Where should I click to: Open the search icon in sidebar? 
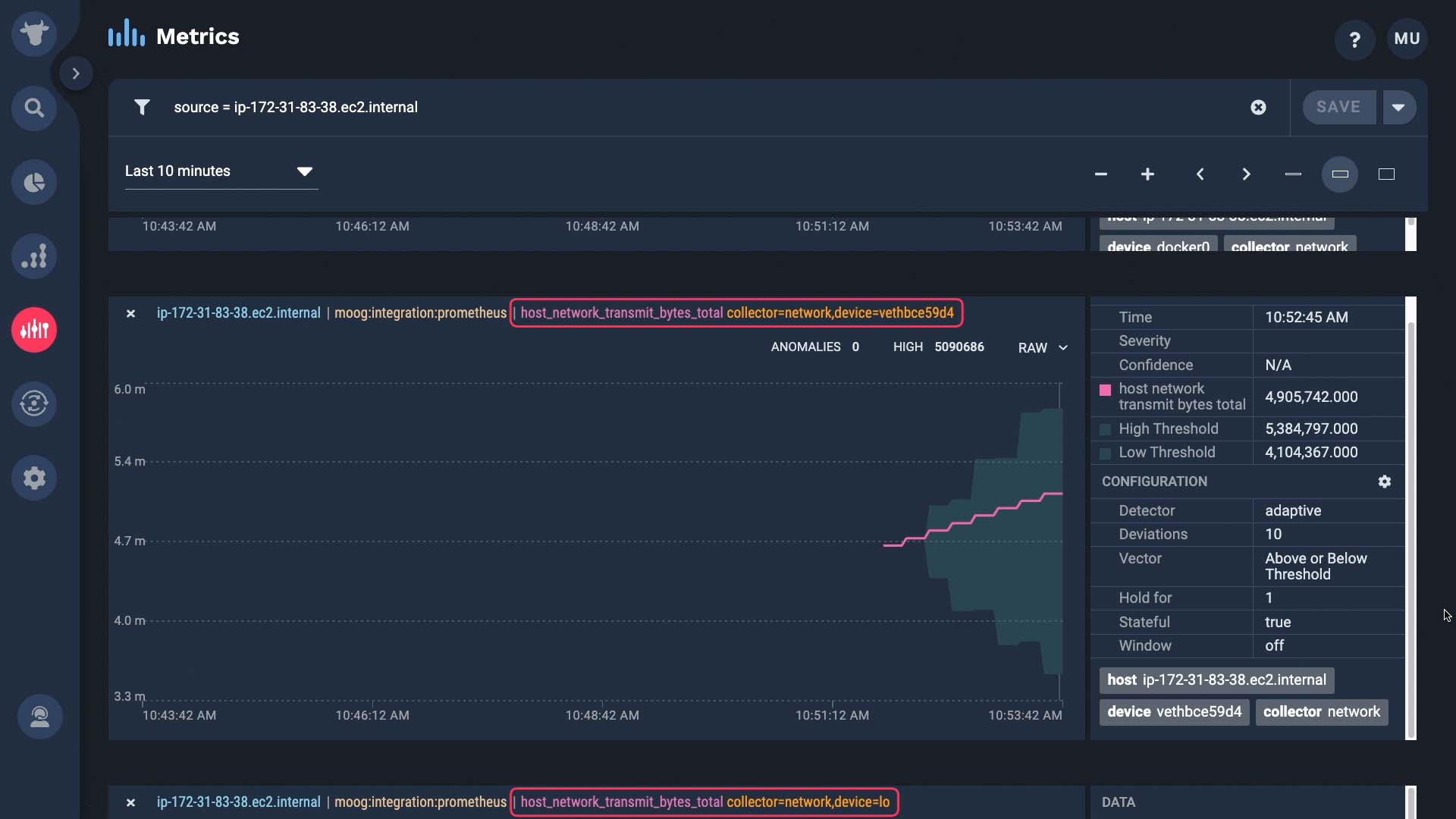pyautogui.click(x=34, y=108)
